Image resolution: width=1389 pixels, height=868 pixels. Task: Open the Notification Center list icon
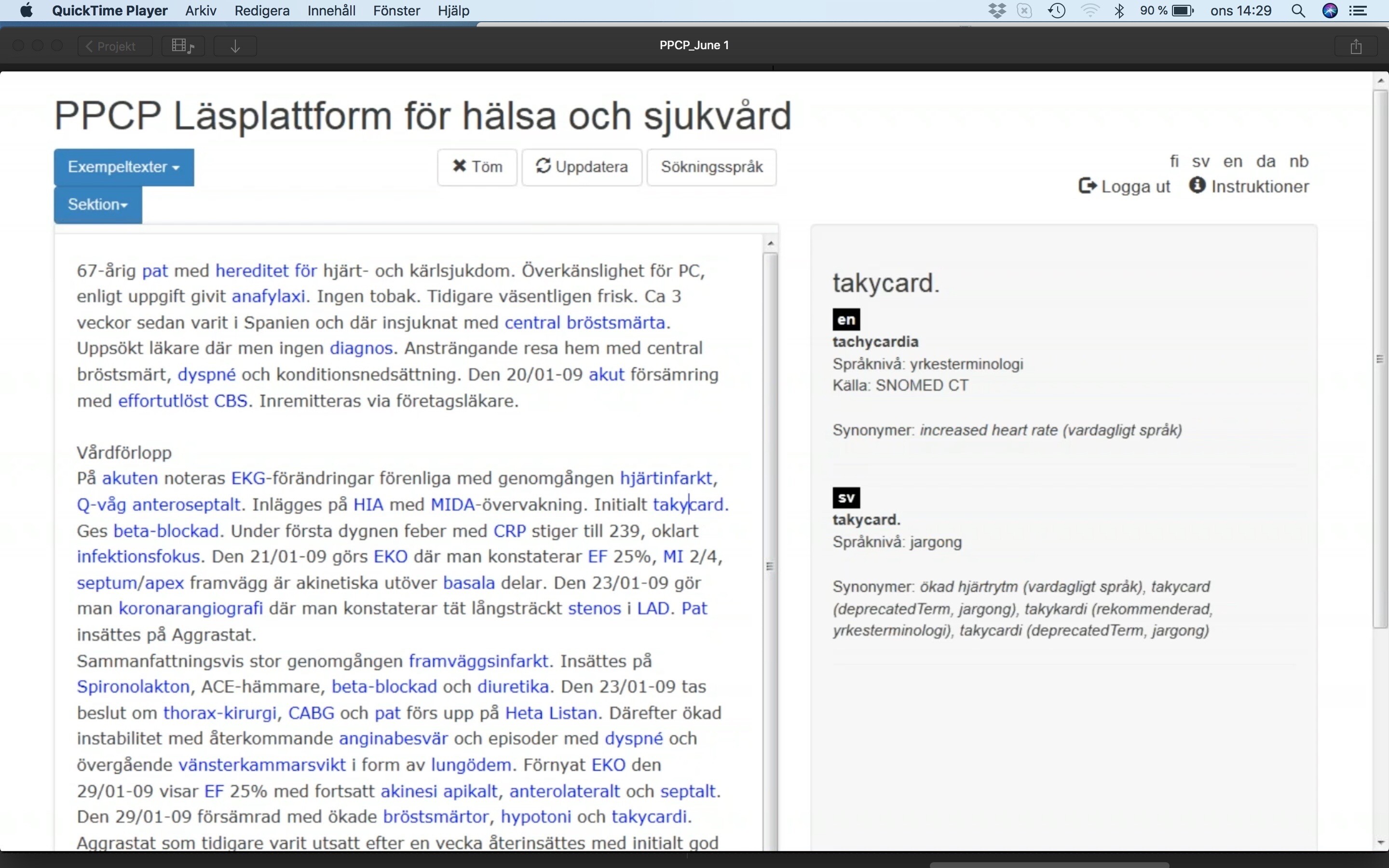point(1358,10)
